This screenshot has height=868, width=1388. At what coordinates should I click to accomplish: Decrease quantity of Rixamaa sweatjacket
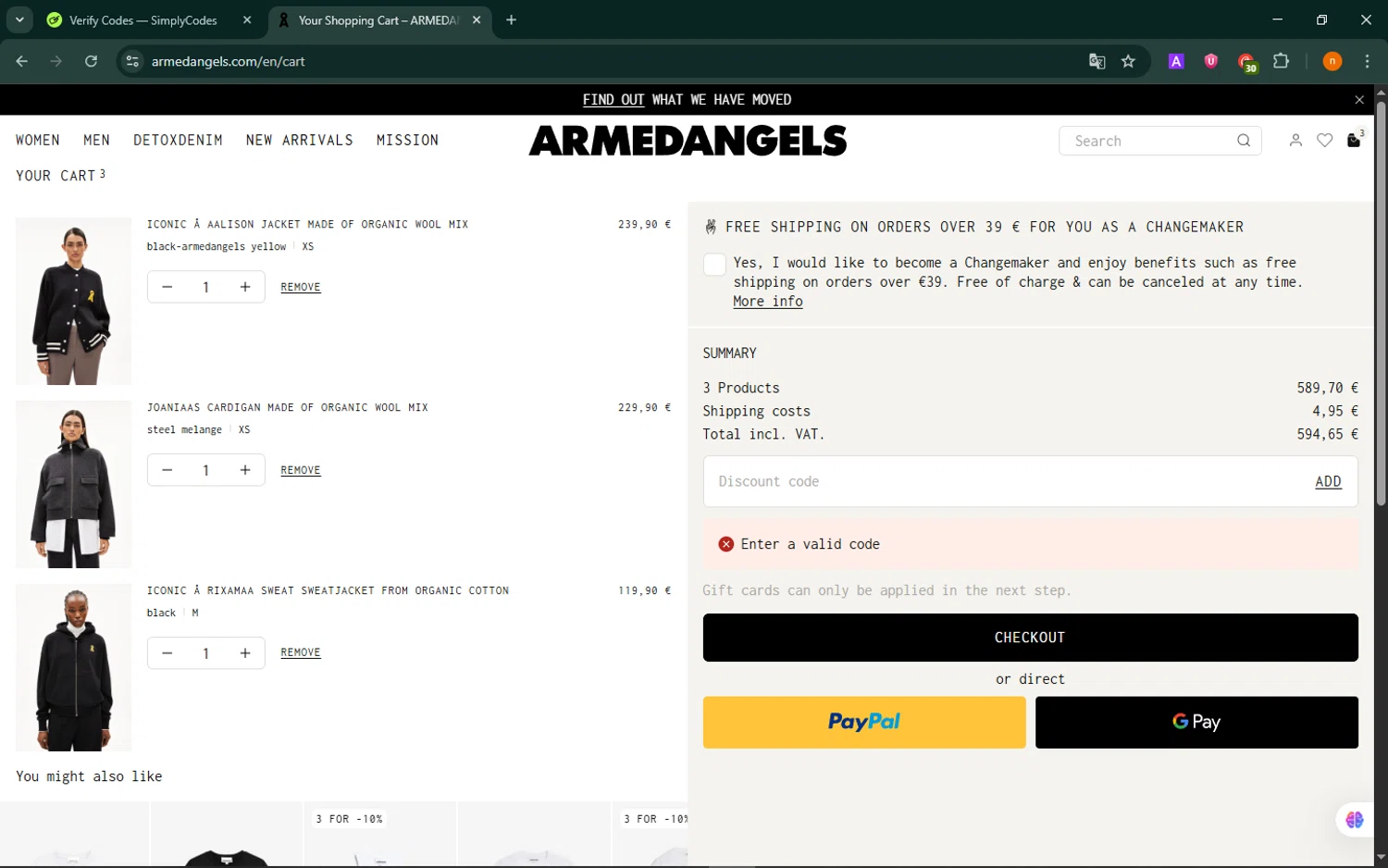pyautogui.click(x=167, y=653)
